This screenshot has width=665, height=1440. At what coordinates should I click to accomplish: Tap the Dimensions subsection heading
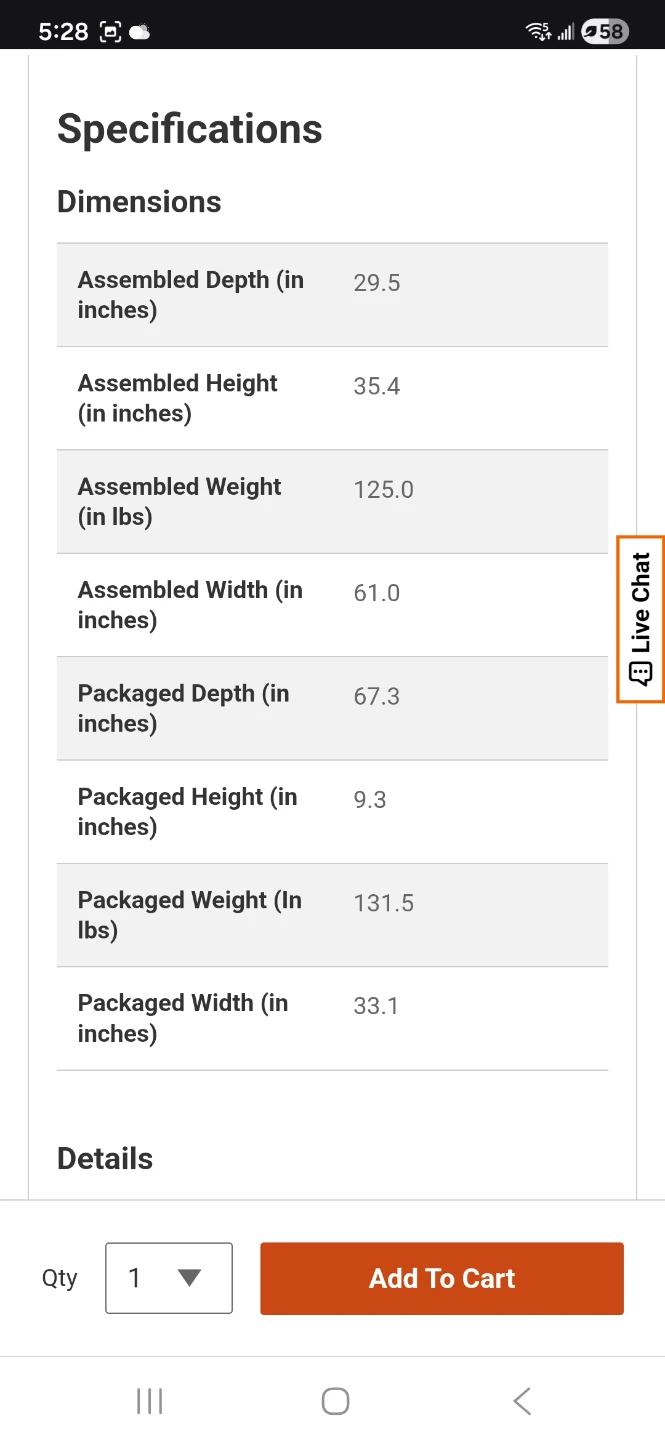(139, 202)
